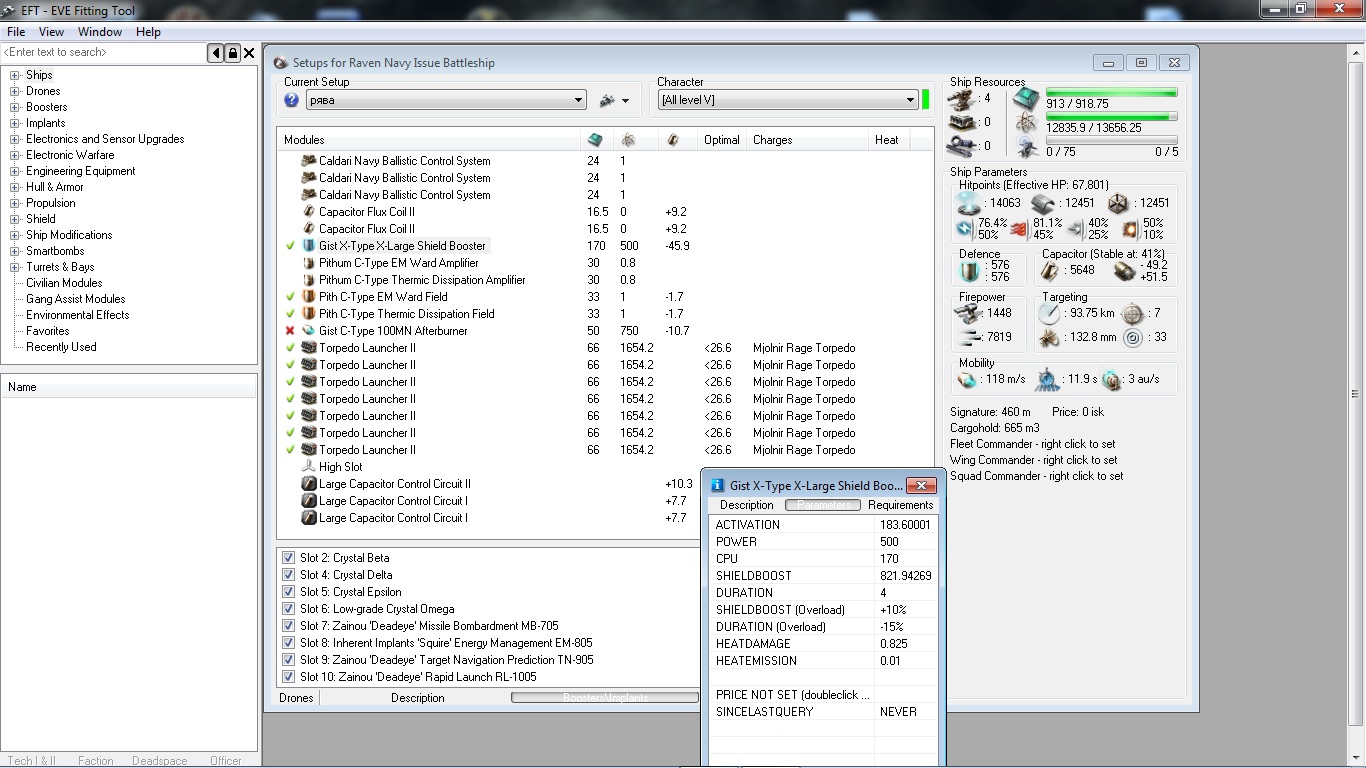Expand the Ships tree category

point(15,75)
